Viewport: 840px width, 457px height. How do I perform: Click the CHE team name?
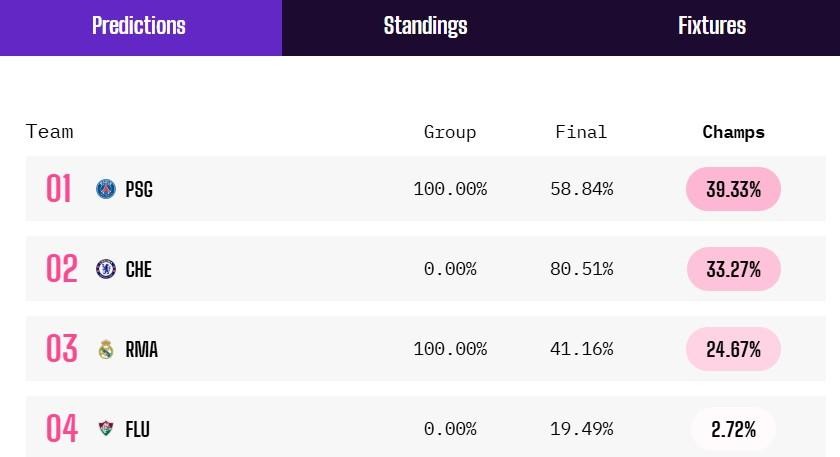pyautogui.click(x=139, y=269)
